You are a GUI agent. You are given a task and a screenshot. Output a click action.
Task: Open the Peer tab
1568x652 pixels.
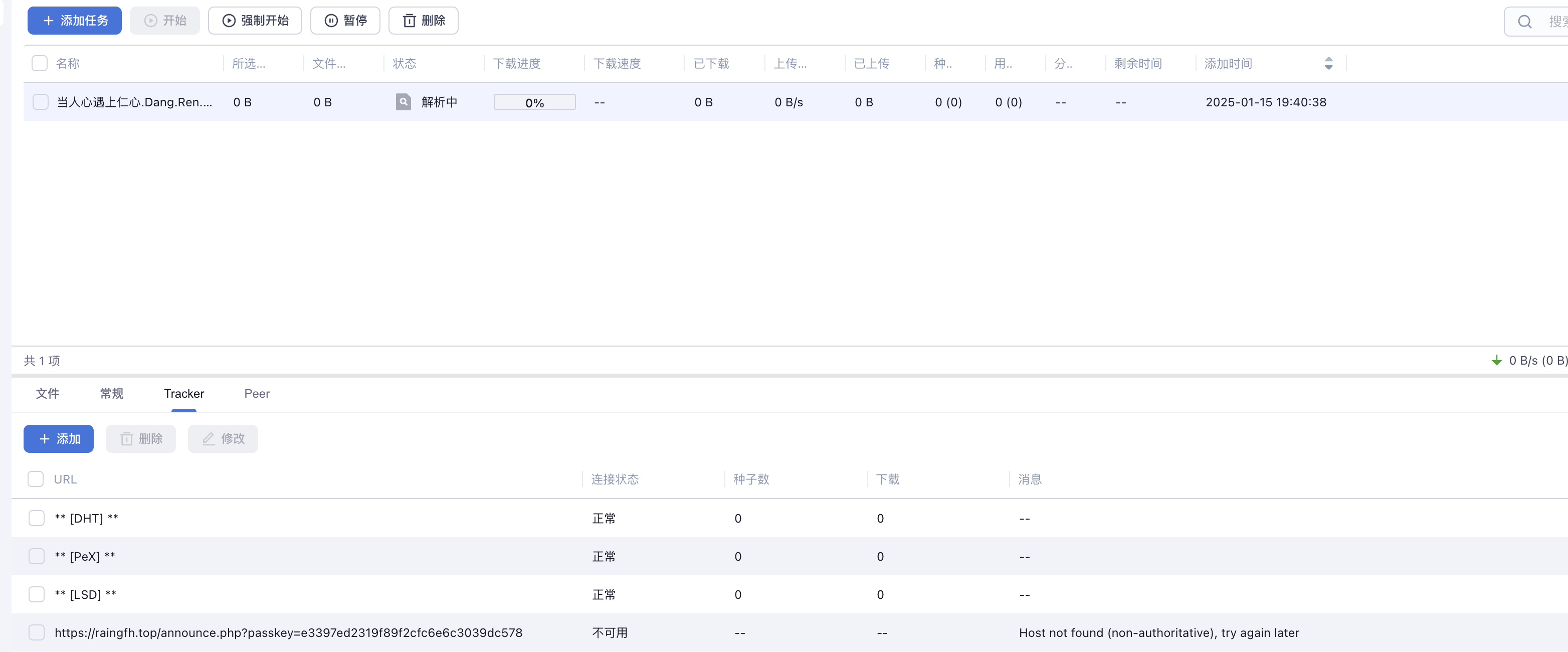pyautogui.click(x=257, y=394)
